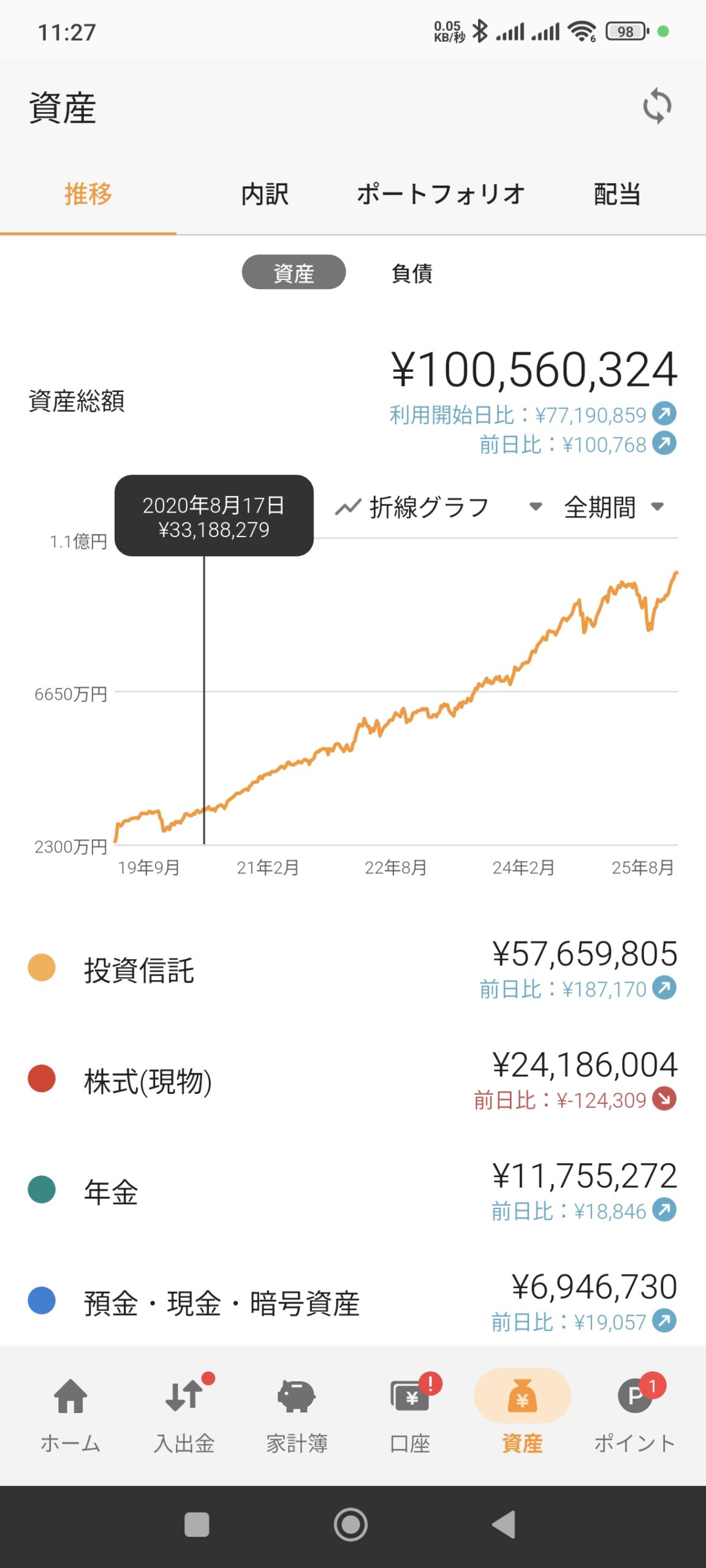Switch to the 配当 tab
706x1568 pixels.
(618, 194)
